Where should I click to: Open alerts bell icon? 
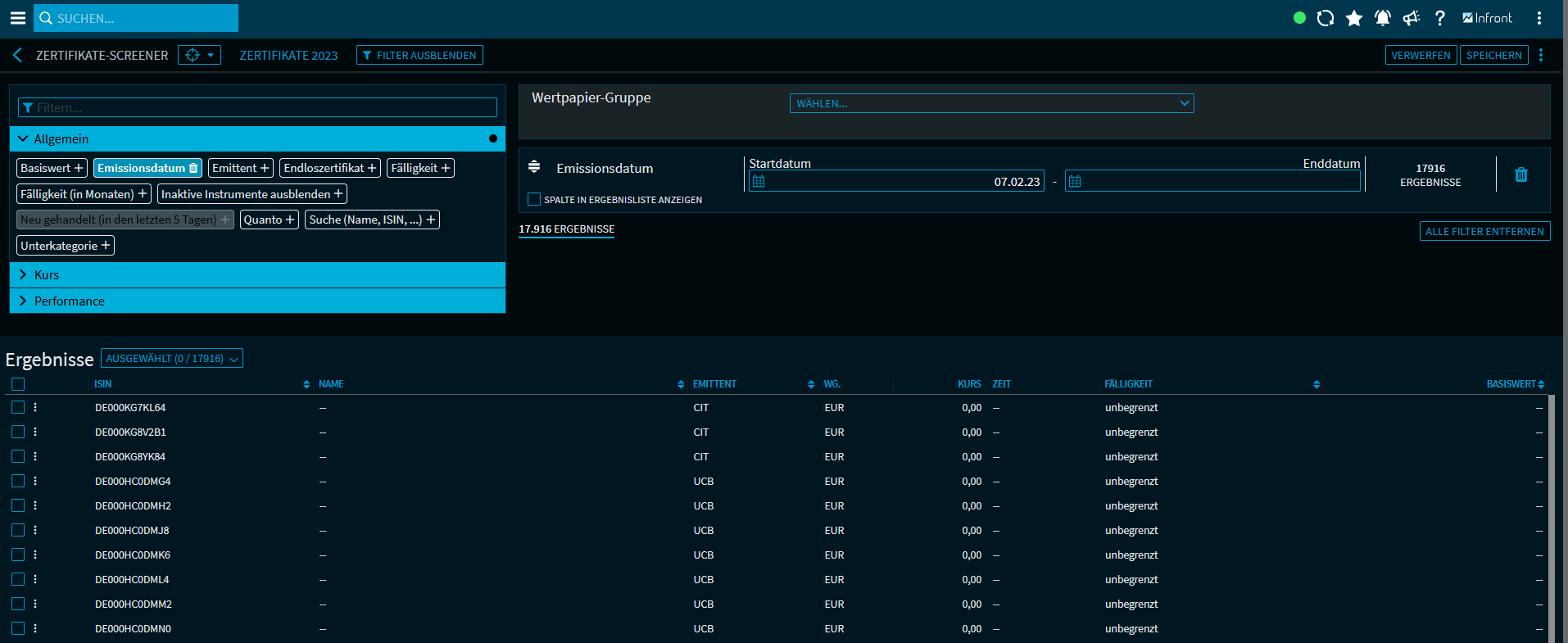click(1383, 18)
